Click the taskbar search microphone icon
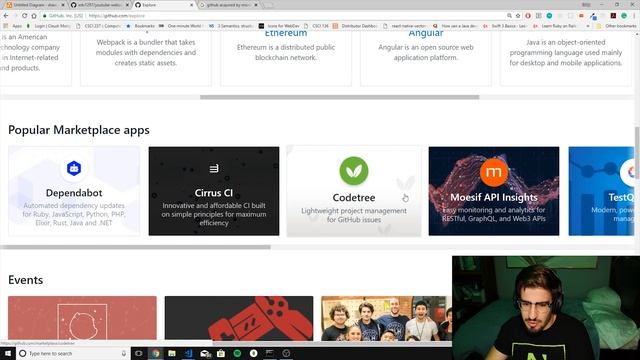Viewport: 640px width, 360px height. pyautogui.click(x=124, y=353)
